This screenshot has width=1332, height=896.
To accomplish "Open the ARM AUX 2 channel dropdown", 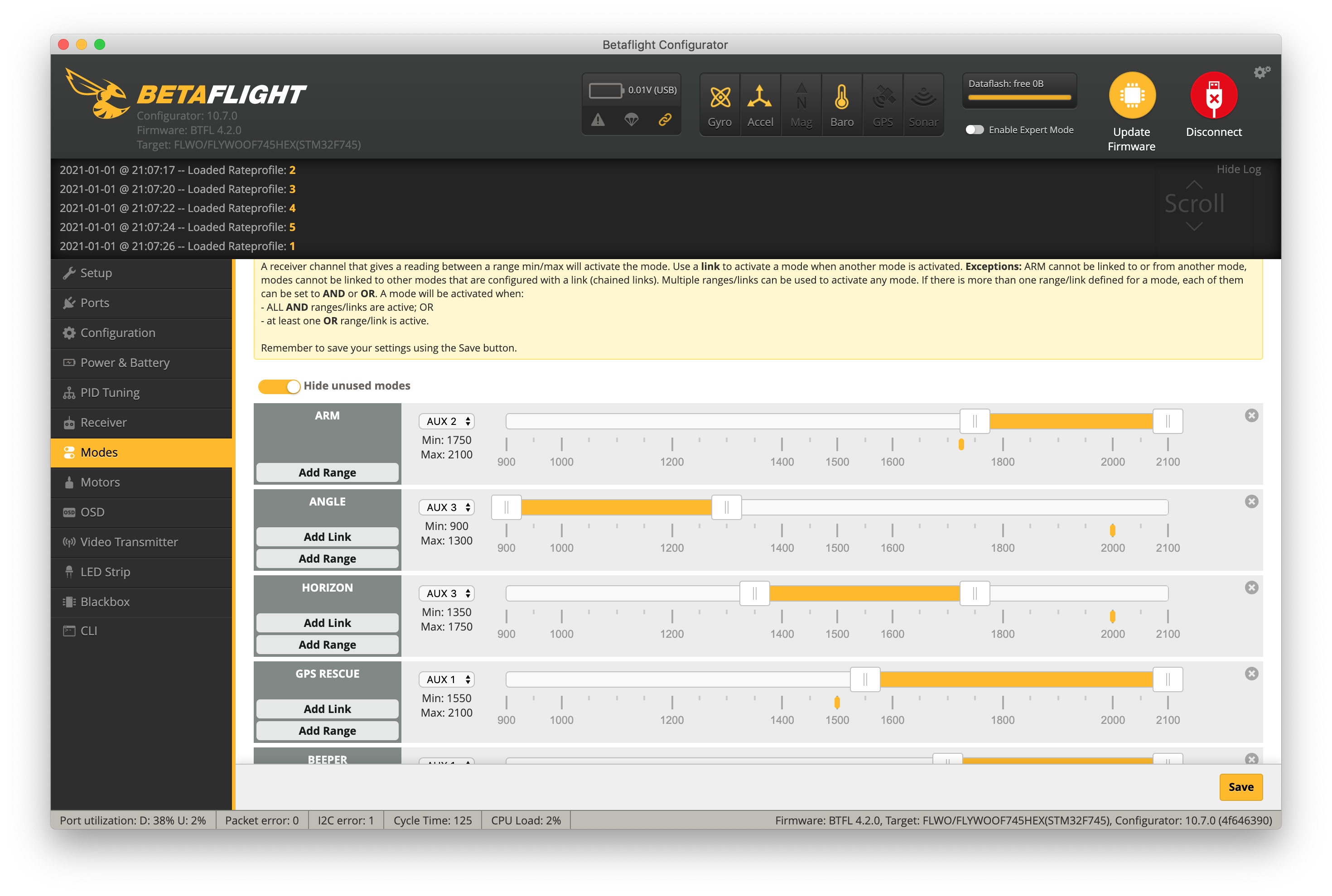I will tap(447, 421).
